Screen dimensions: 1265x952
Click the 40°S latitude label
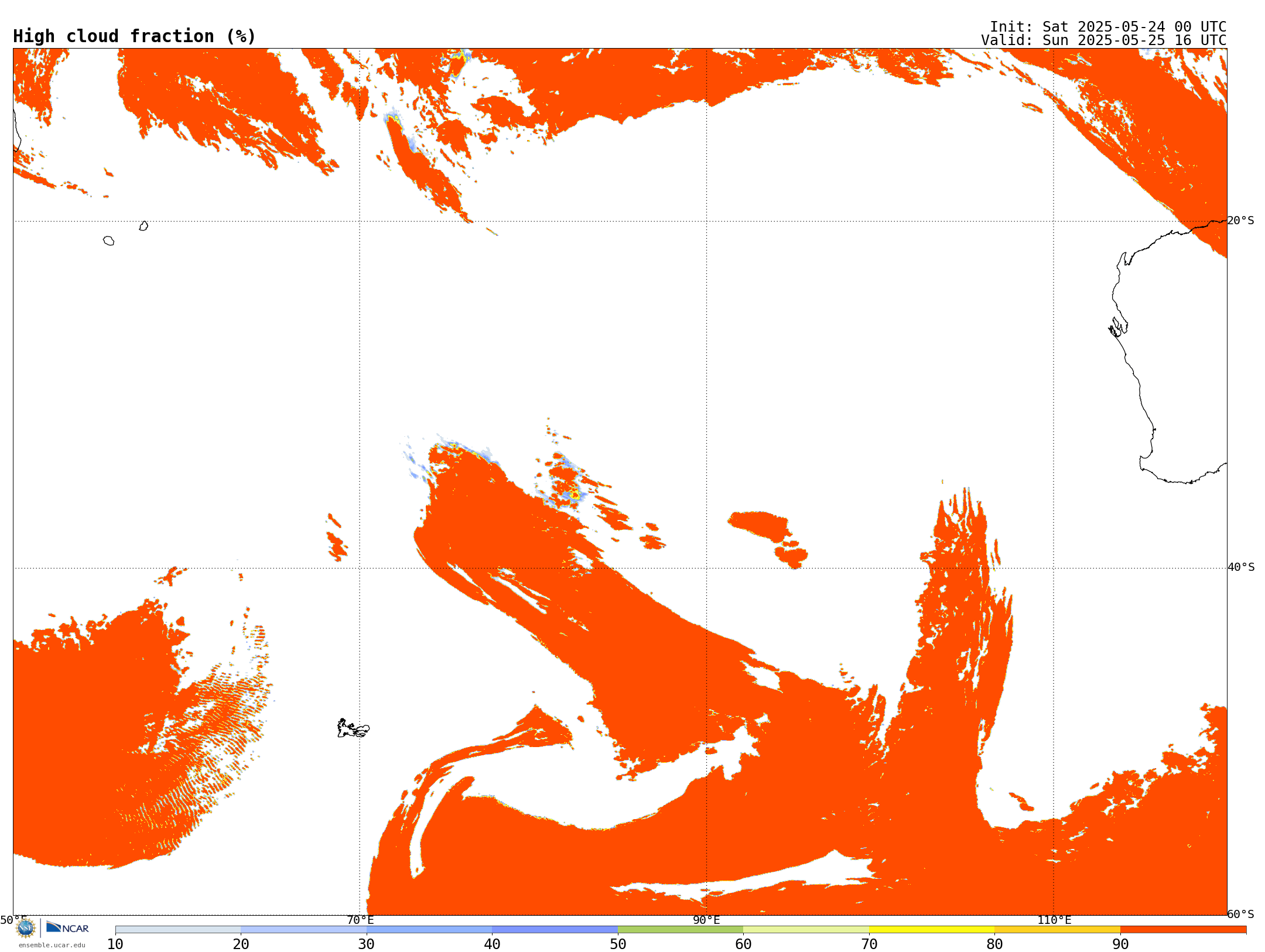pyautogui.click(x=1242, y=567)
